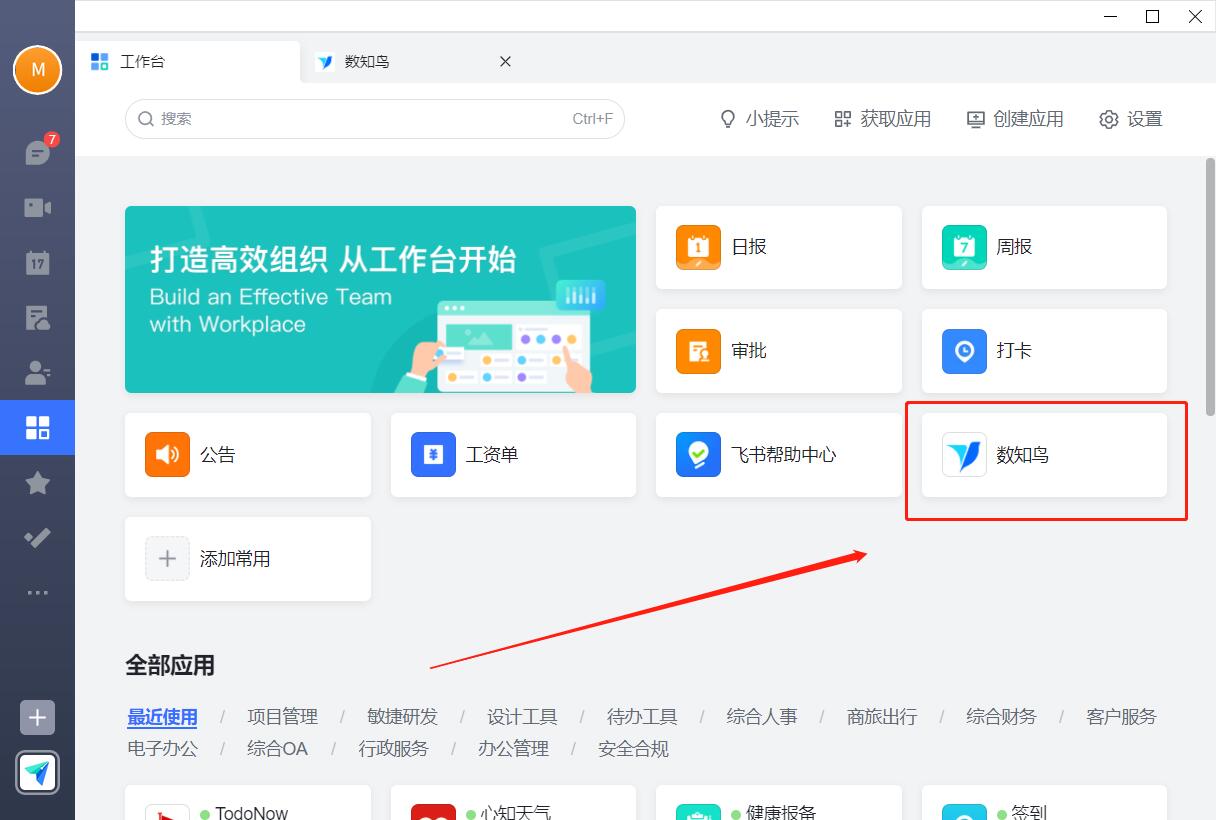Open the workplace promo banner
This screenshot has height=820, width=1216.
pyautogui.click(x=380, y=299)
